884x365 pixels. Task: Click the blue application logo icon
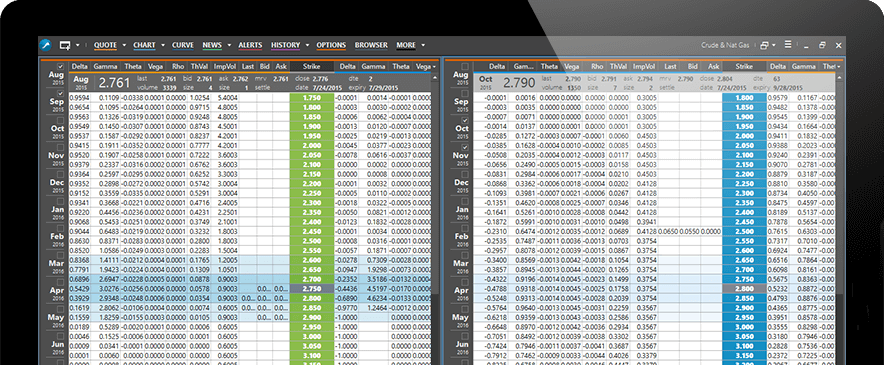[46, 45]
